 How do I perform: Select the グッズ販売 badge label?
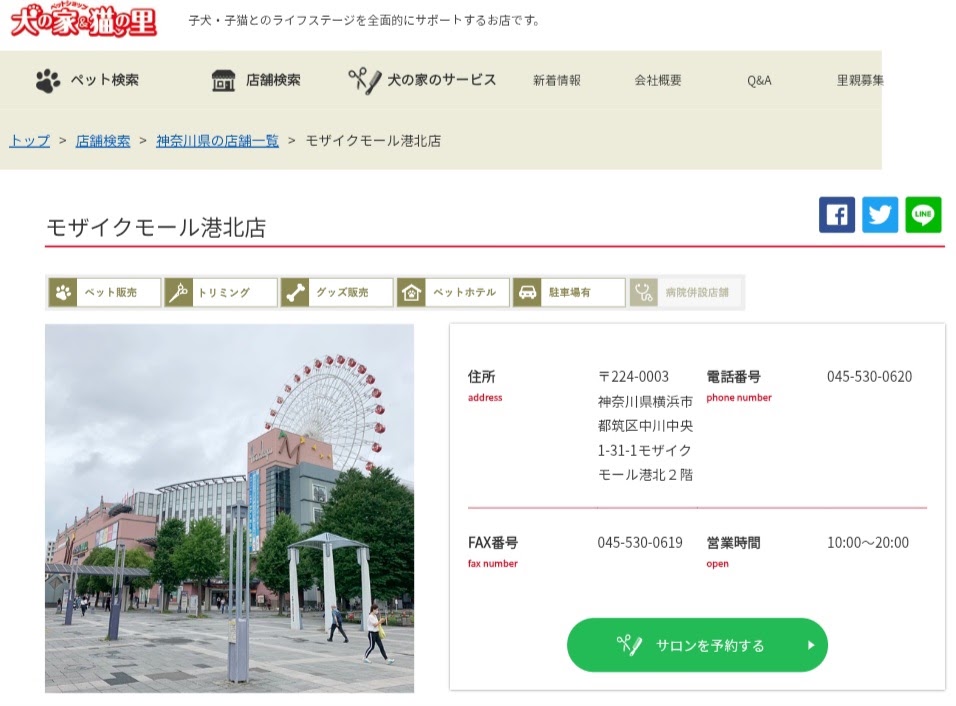point(342,293)
